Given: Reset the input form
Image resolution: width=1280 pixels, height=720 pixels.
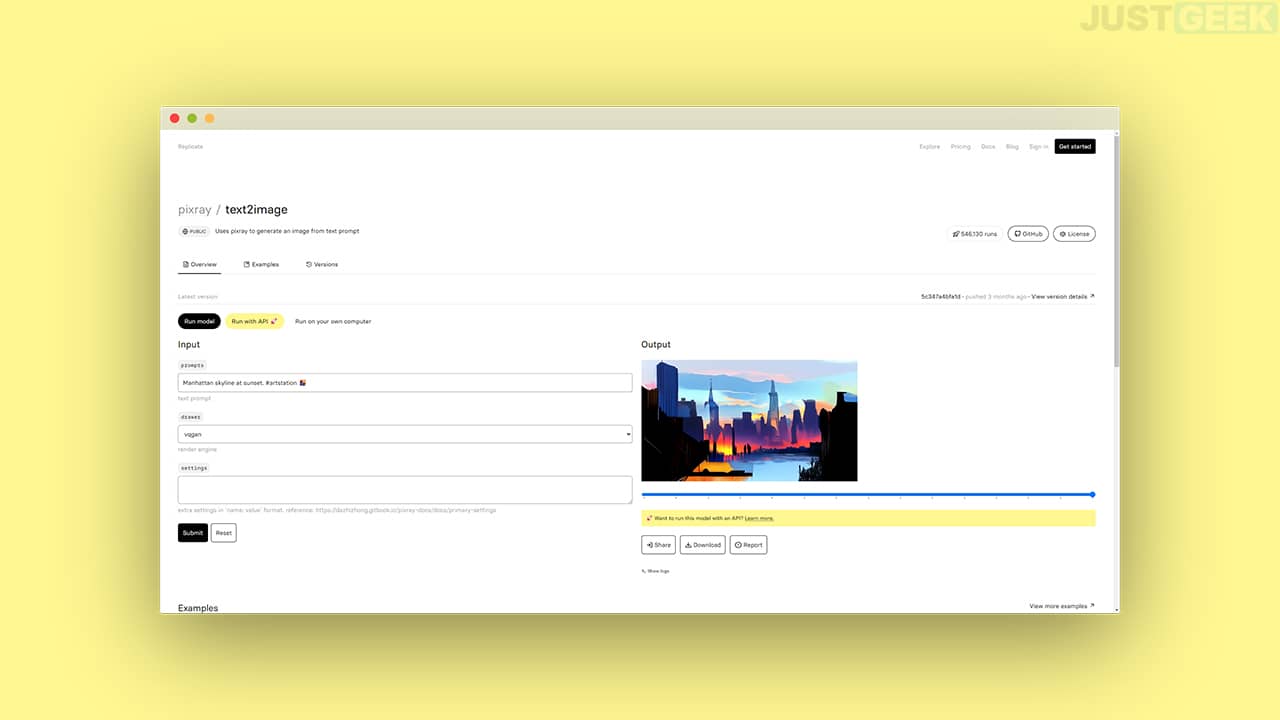Looking at the screenshot, I should 224,533.
